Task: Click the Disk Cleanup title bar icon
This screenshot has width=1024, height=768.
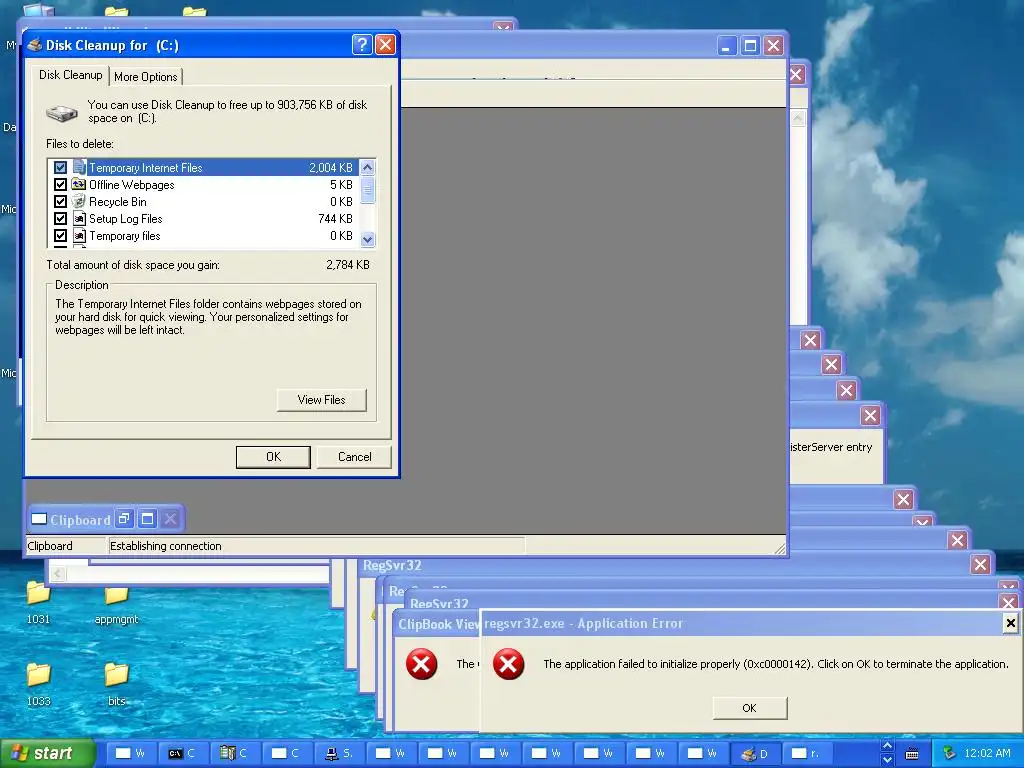Action: (x=35, y=44)
